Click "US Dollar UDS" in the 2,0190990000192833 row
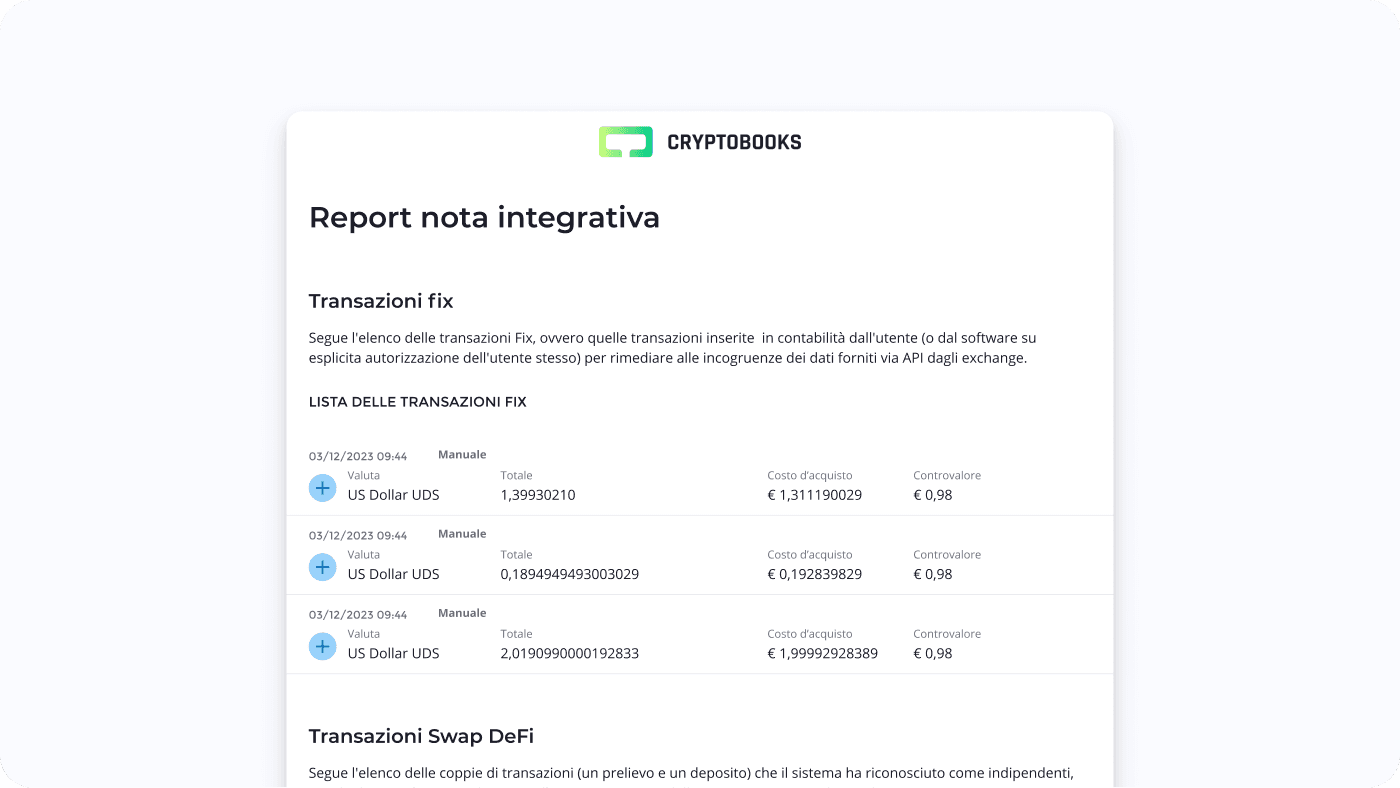 point(393,654)
